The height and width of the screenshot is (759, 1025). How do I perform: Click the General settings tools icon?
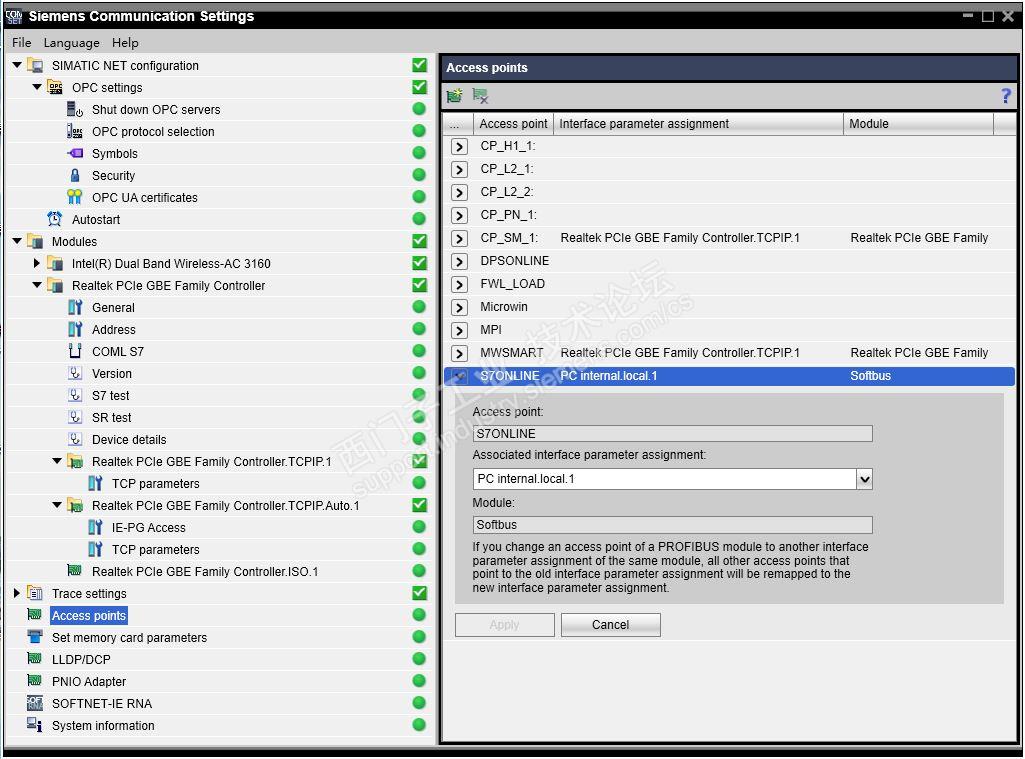(75, 307)
